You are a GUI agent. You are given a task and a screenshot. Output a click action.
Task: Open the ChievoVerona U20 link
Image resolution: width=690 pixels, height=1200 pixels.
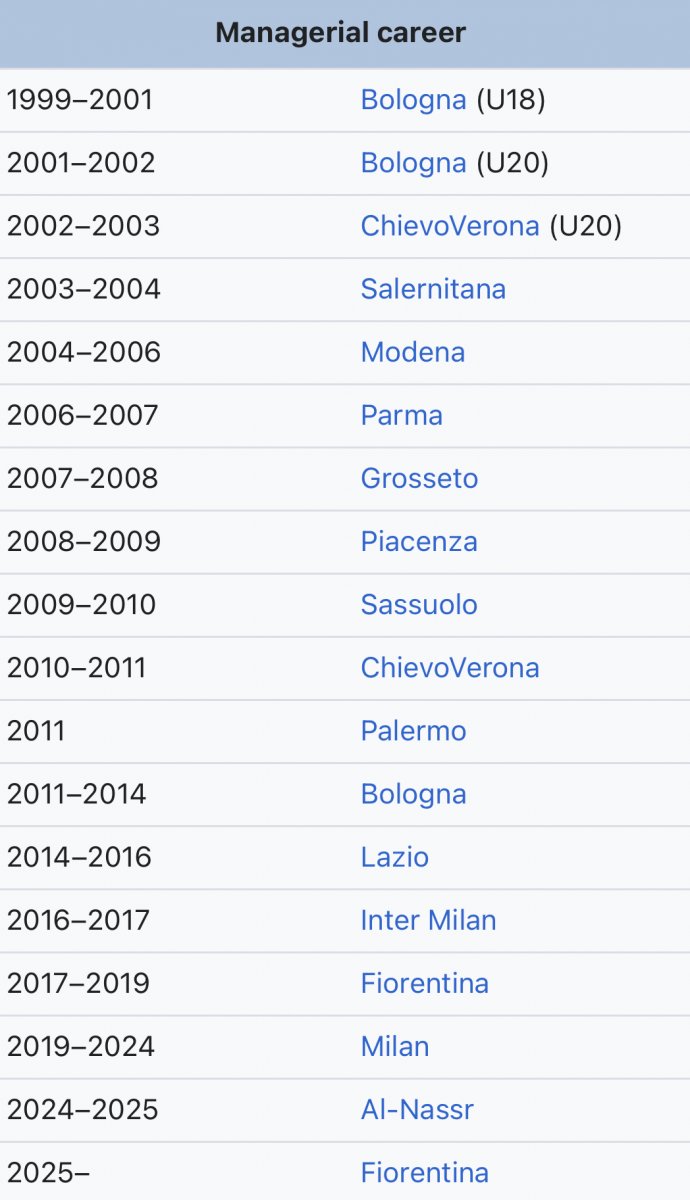click(450, 226)
